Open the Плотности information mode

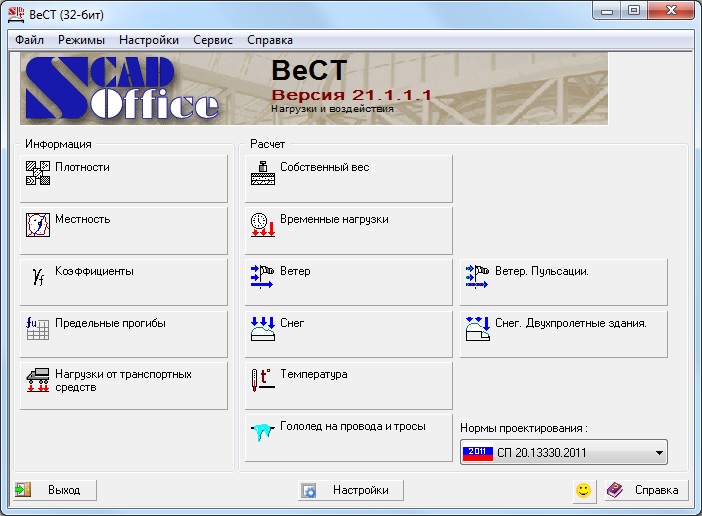click(124, 179)
